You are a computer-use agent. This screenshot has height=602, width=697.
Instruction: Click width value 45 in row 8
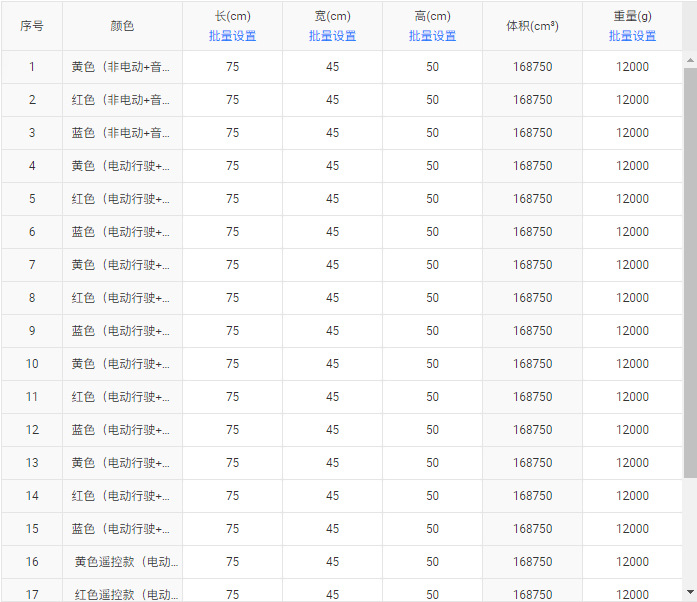coord(332,298)
